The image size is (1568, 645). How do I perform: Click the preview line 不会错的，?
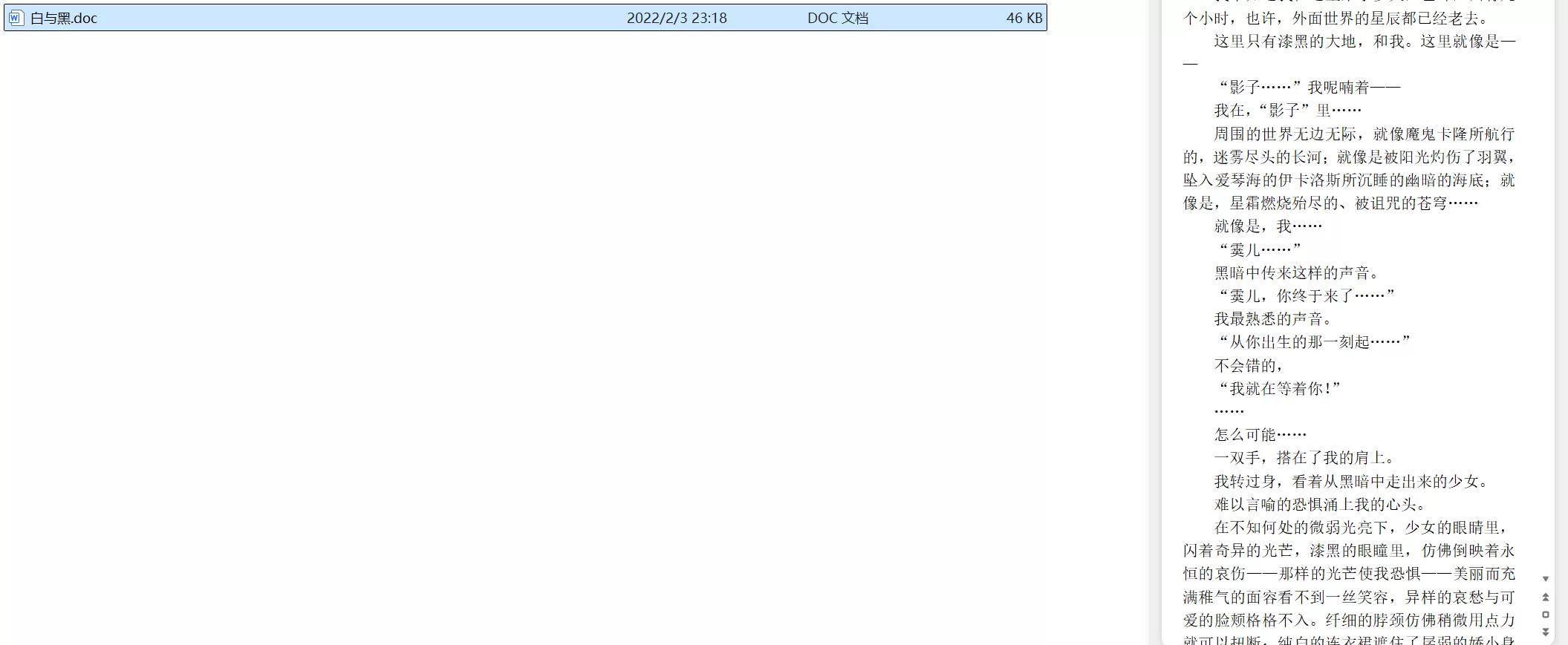1249,365
